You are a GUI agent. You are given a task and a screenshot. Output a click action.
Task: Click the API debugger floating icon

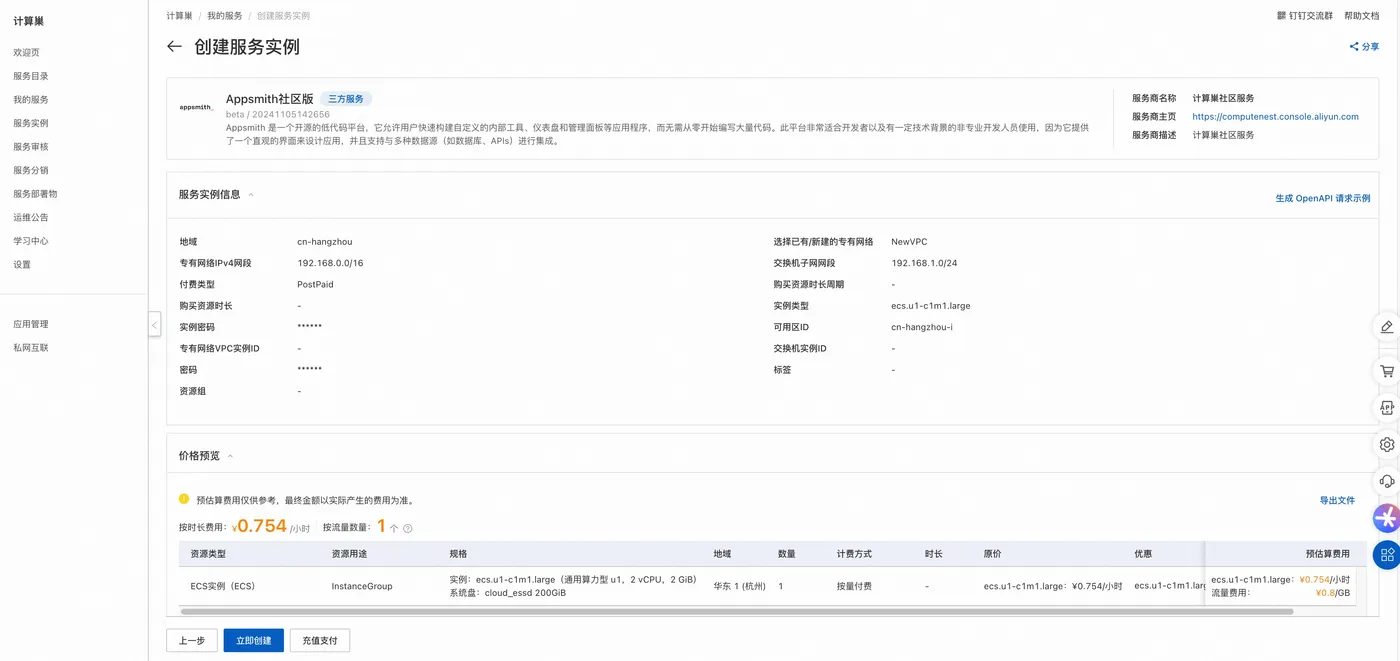(1386, 407)
